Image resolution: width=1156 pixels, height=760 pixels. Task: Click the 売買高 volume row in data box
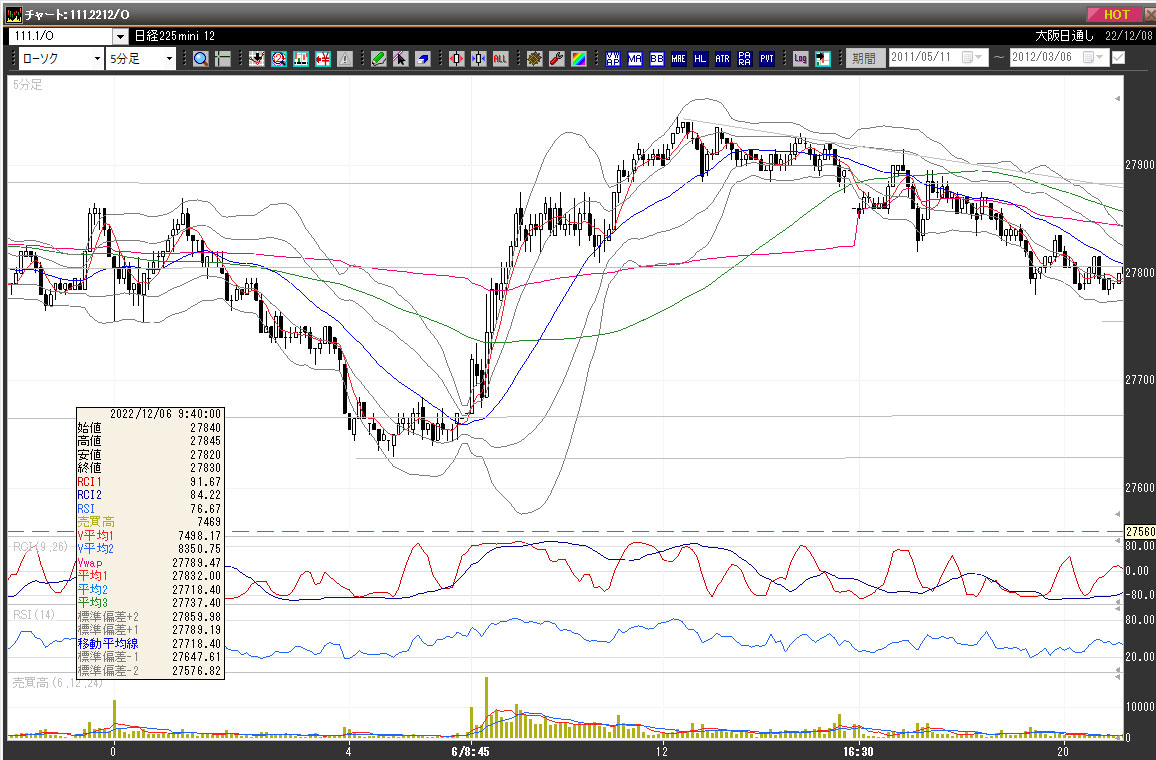(x=150, y=522)
